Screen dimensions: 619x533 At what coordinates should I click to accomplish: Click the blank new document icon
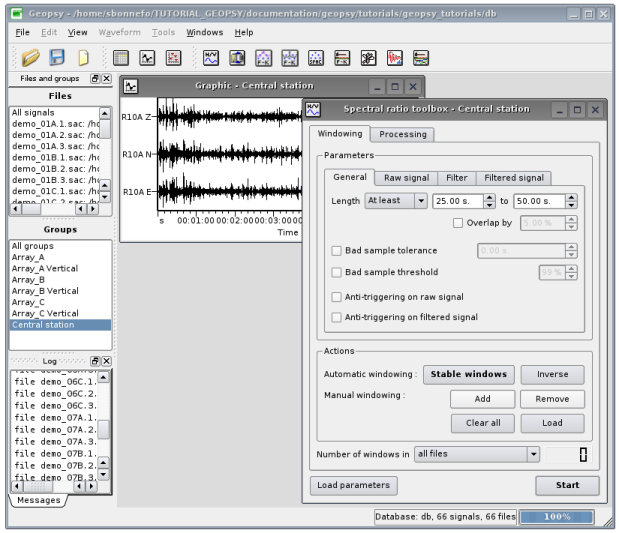(x=84, y=58)
